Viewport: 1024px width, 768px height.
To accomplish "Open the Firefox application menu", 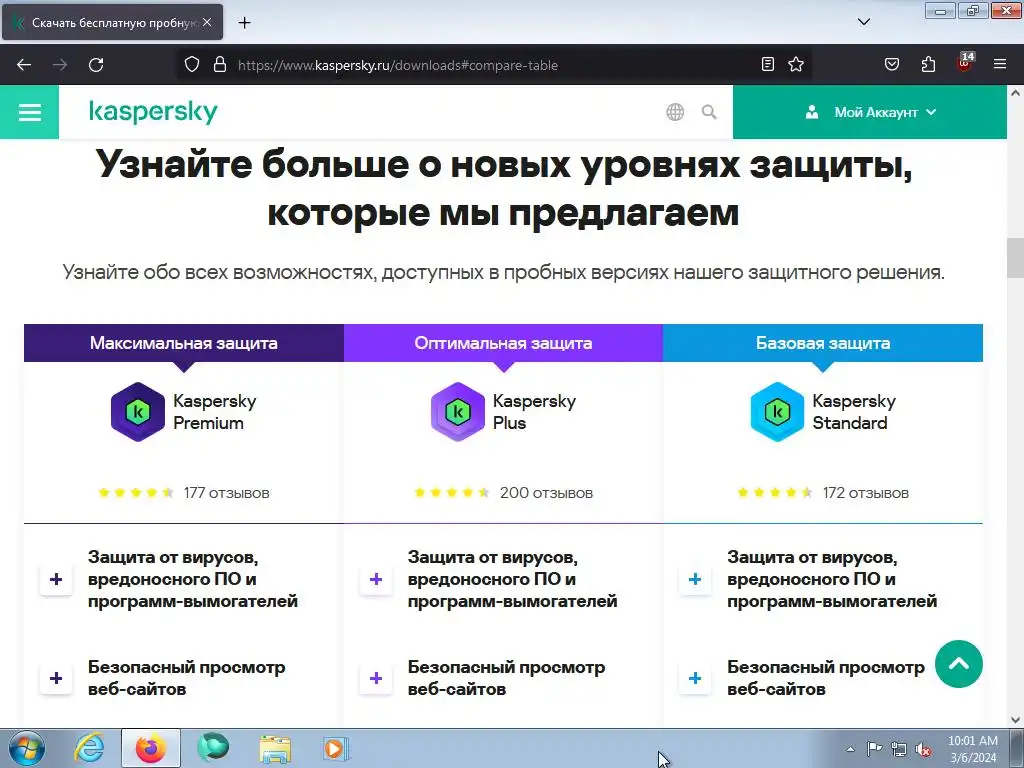I will (1000, 64).
